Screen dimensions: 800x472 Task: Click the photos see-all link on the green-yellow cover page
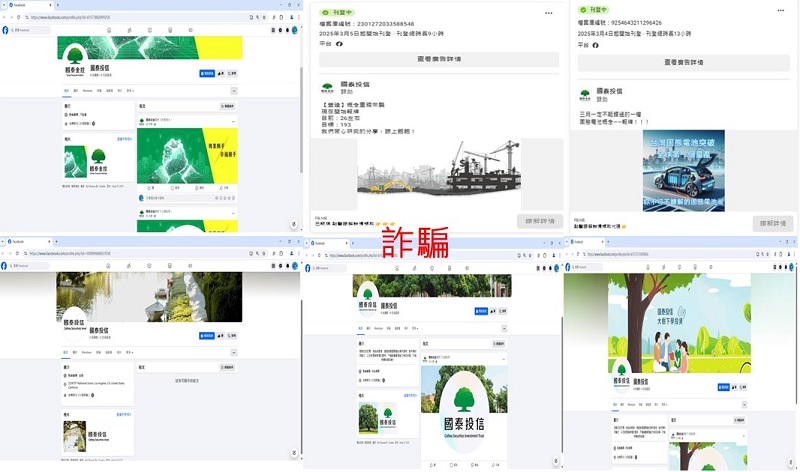124,139
